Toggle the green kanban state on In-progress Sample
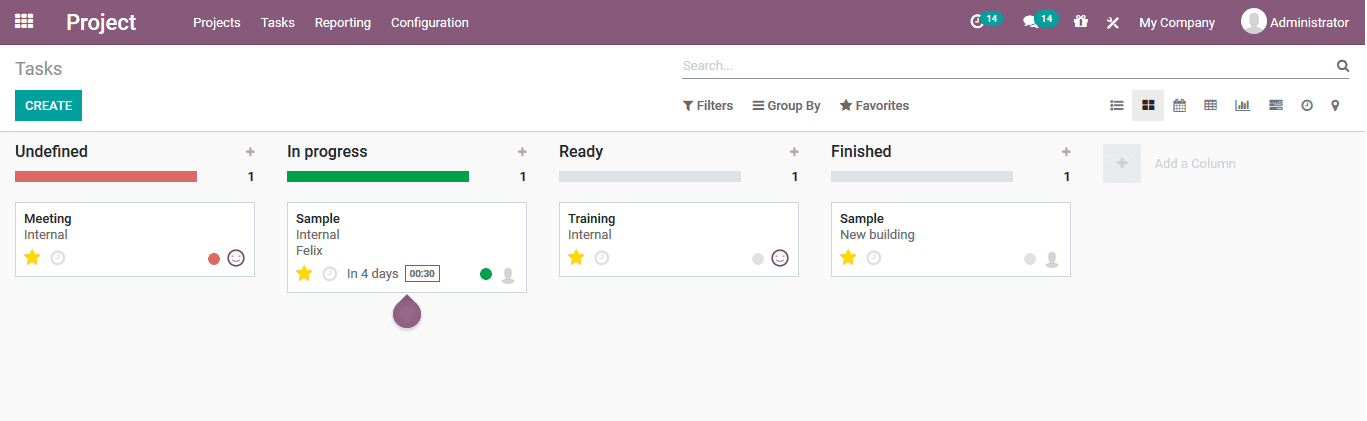Screen dimensions: 1367x421 (486, 274)
